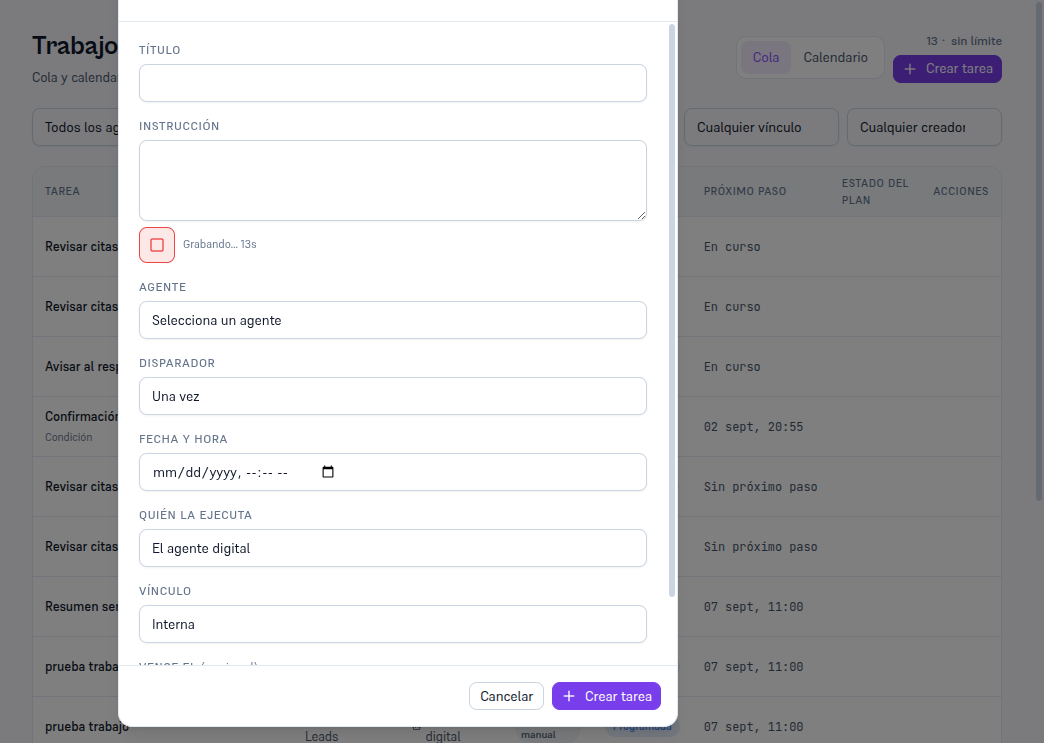Viewport: 1044px width, 743px height.
Task: Select the 'Avisar al resp' task row
Action: 75,367
